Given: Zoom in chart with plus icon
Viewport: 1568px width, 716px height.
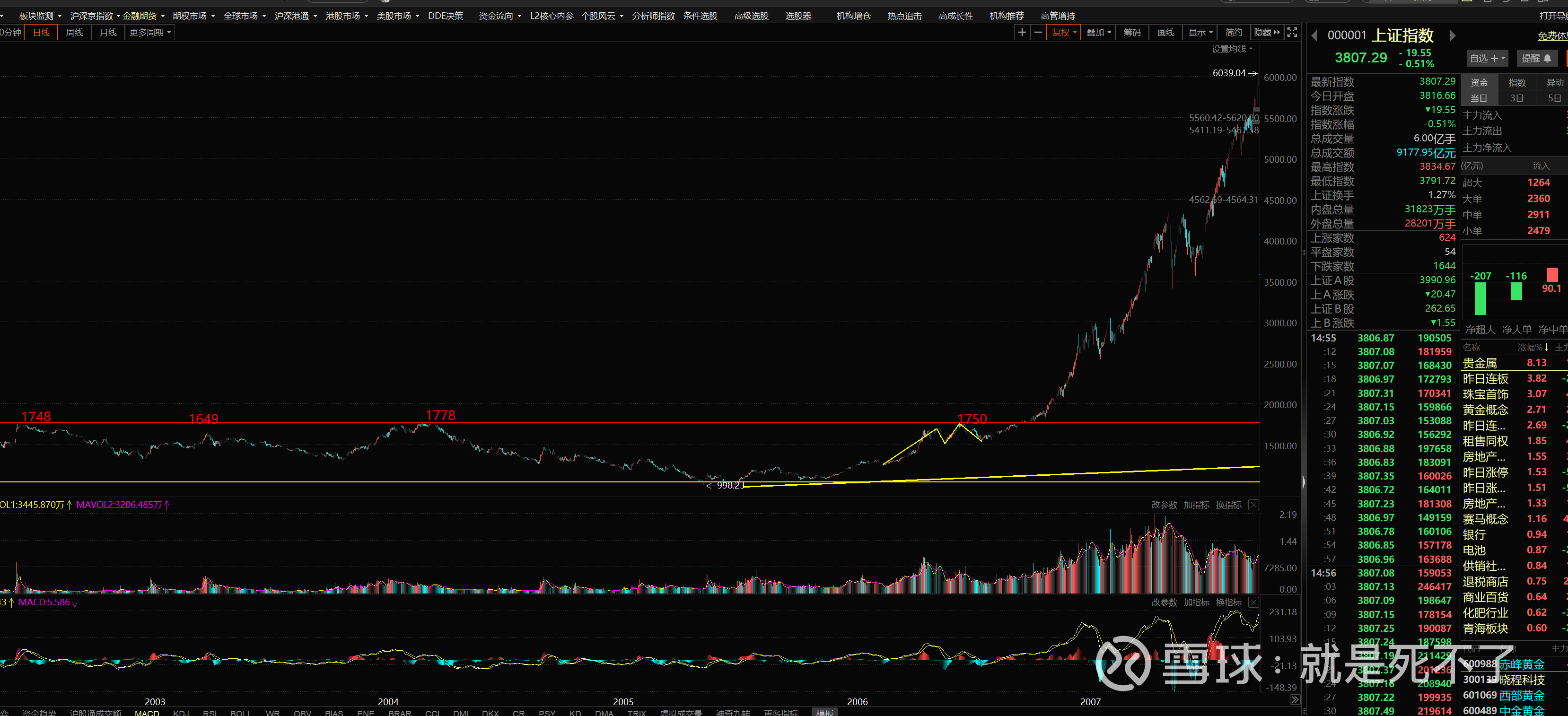Looking at the screenshot, I should tap(1022, 32).
